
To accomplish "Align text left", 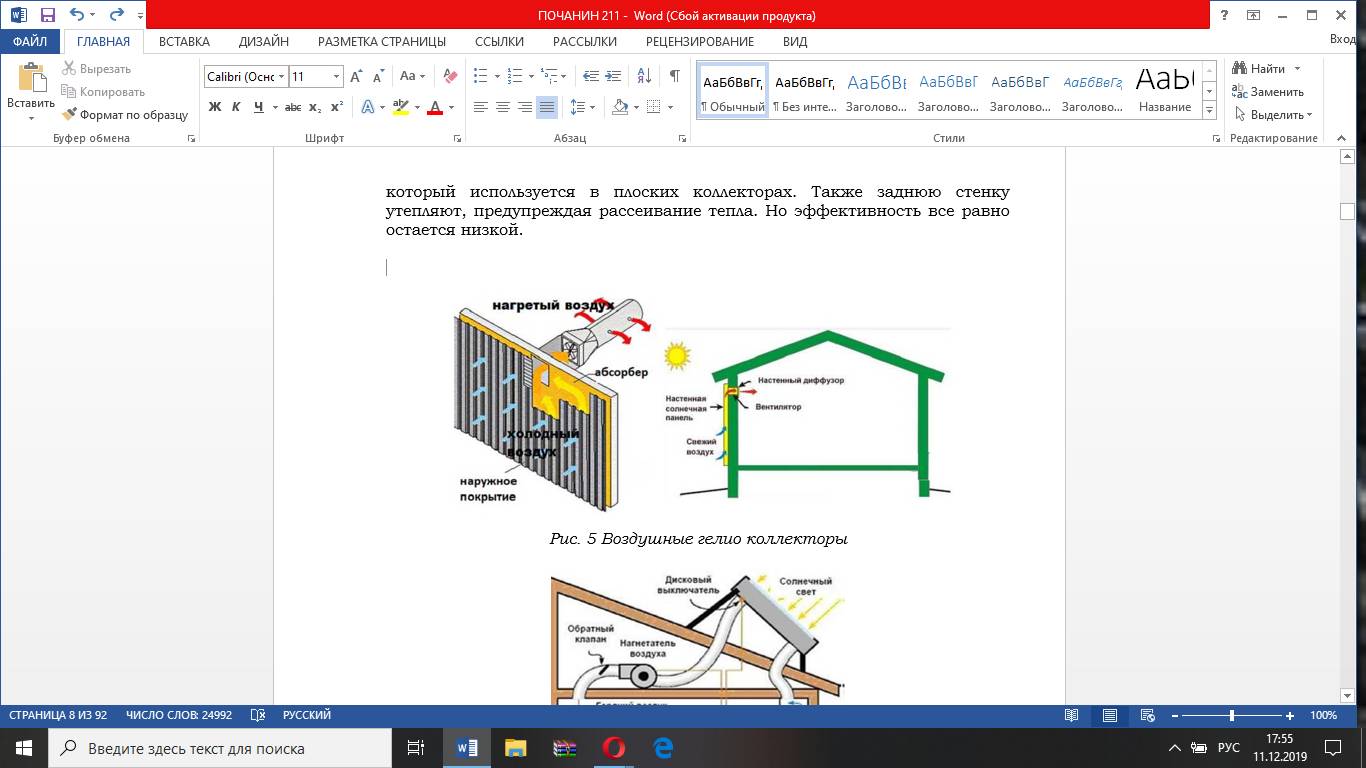I will click(481, 107).
